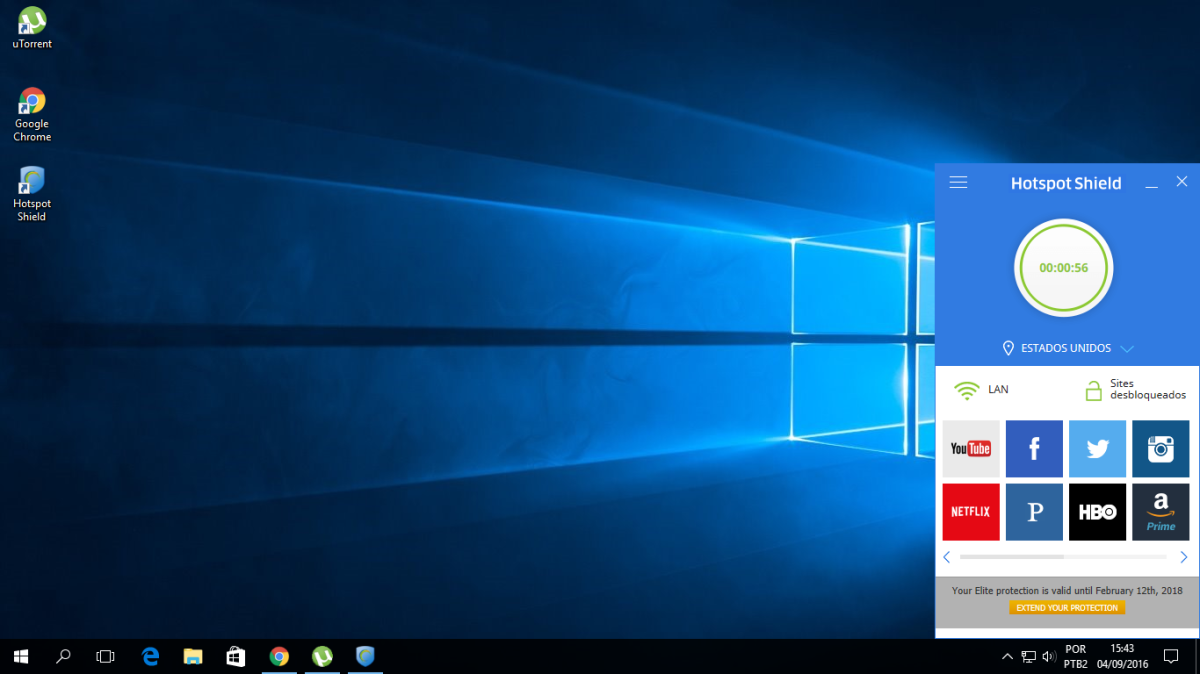Open the YouTube tile
Screen dimensions: 1200x674
971,449
